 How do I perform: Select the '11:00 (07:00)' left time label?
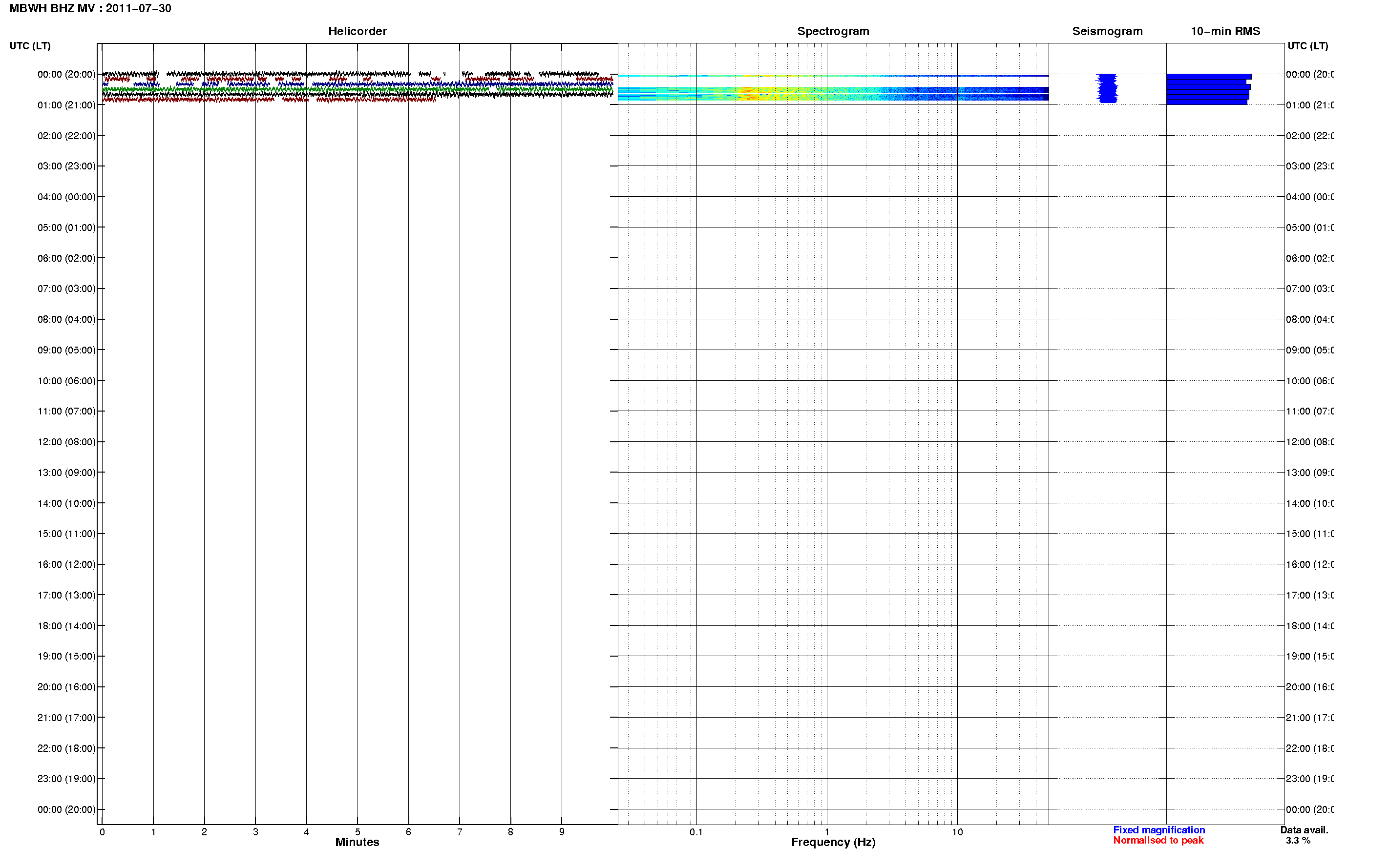point(66,412)
